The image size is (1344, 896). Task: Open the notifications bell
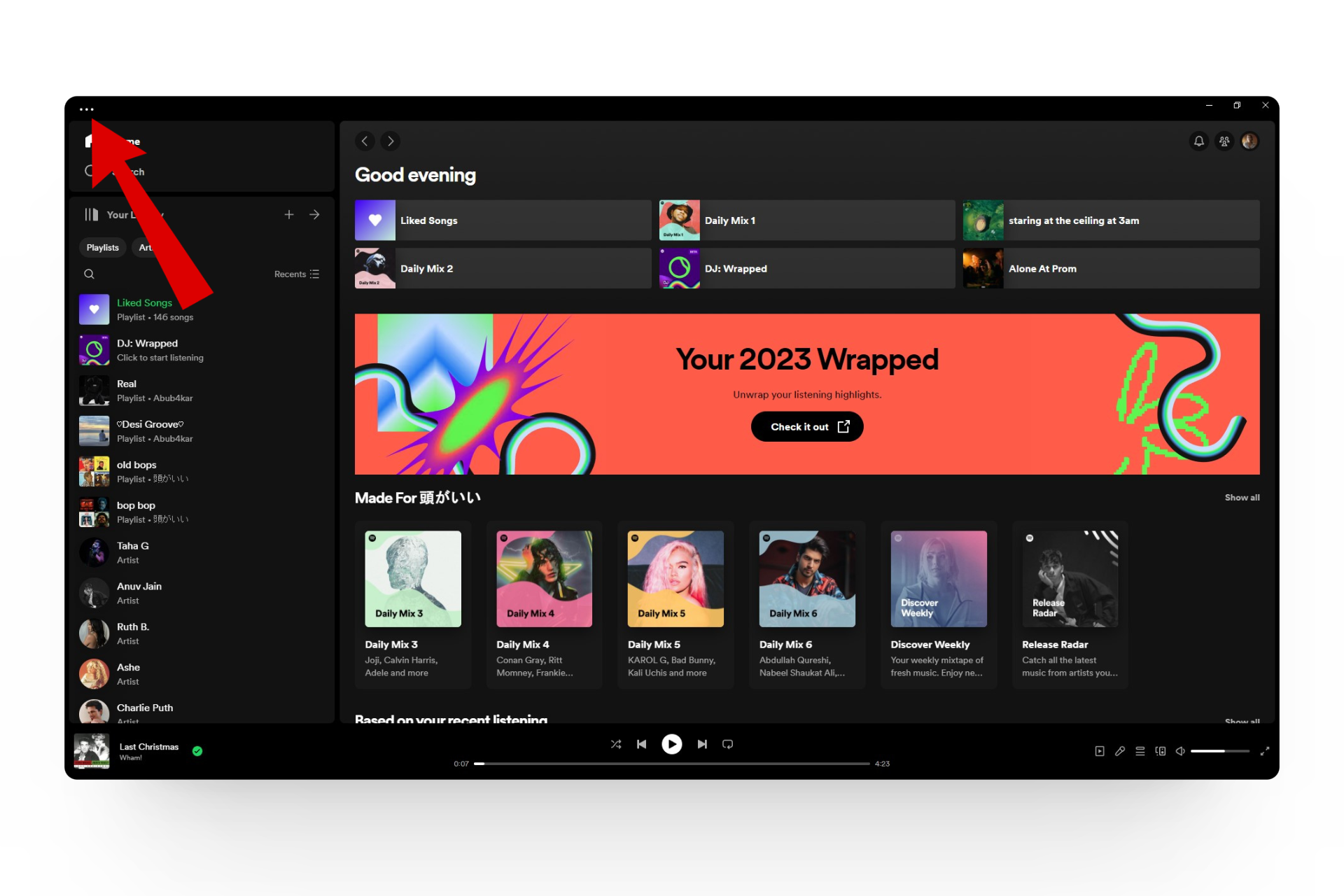1198,141
